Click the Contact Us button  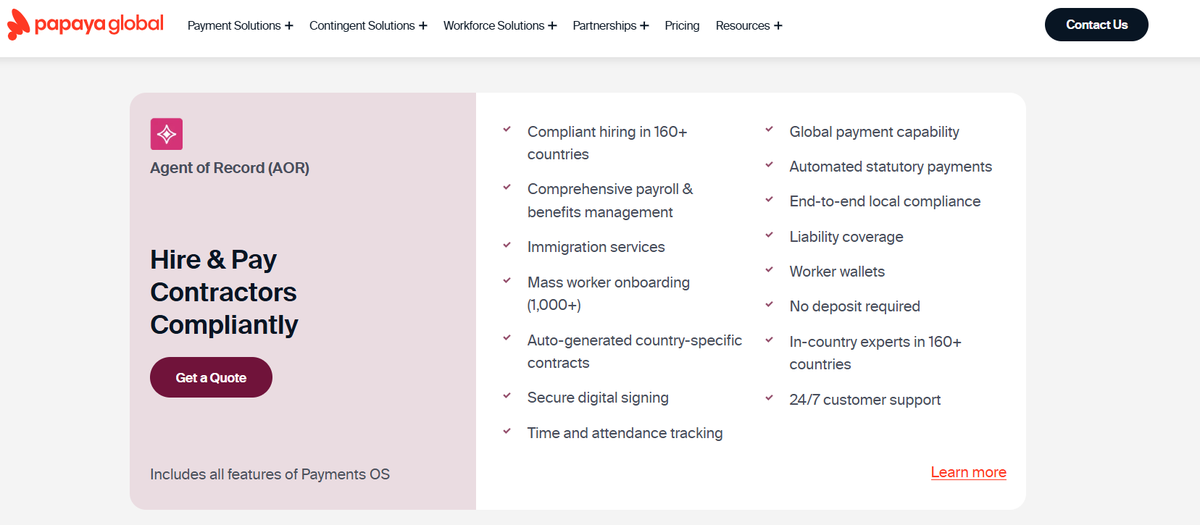(1096, 25)
